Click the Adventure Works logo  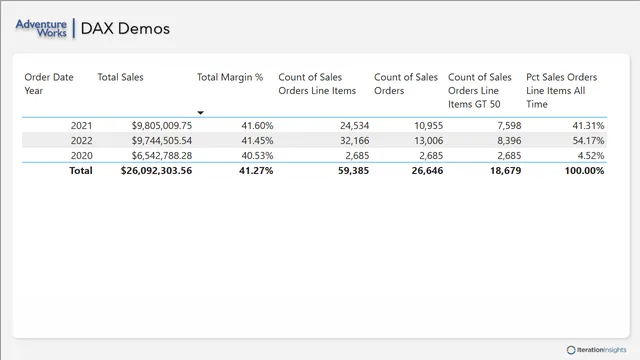pyautogui.click(x=41, y=28)
